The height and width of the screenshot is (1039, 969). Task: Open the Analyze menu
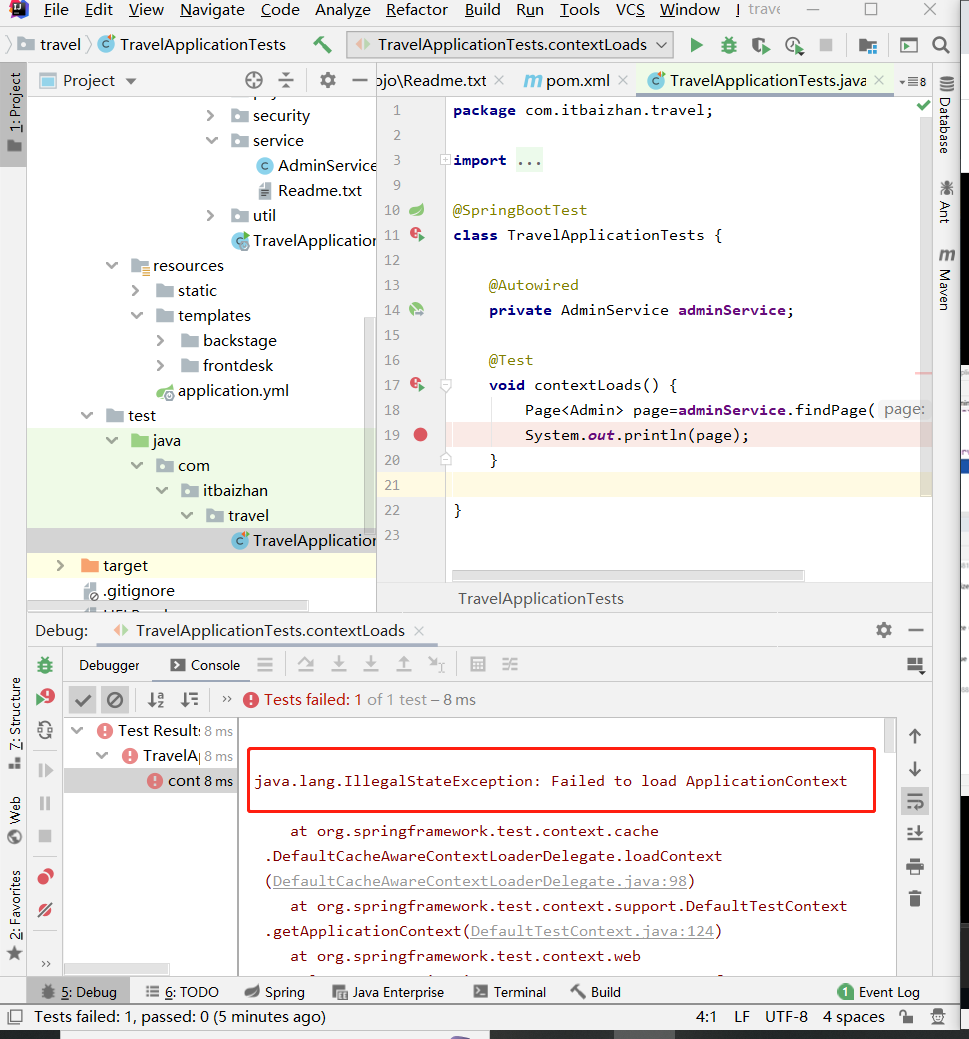pos(342,10)
